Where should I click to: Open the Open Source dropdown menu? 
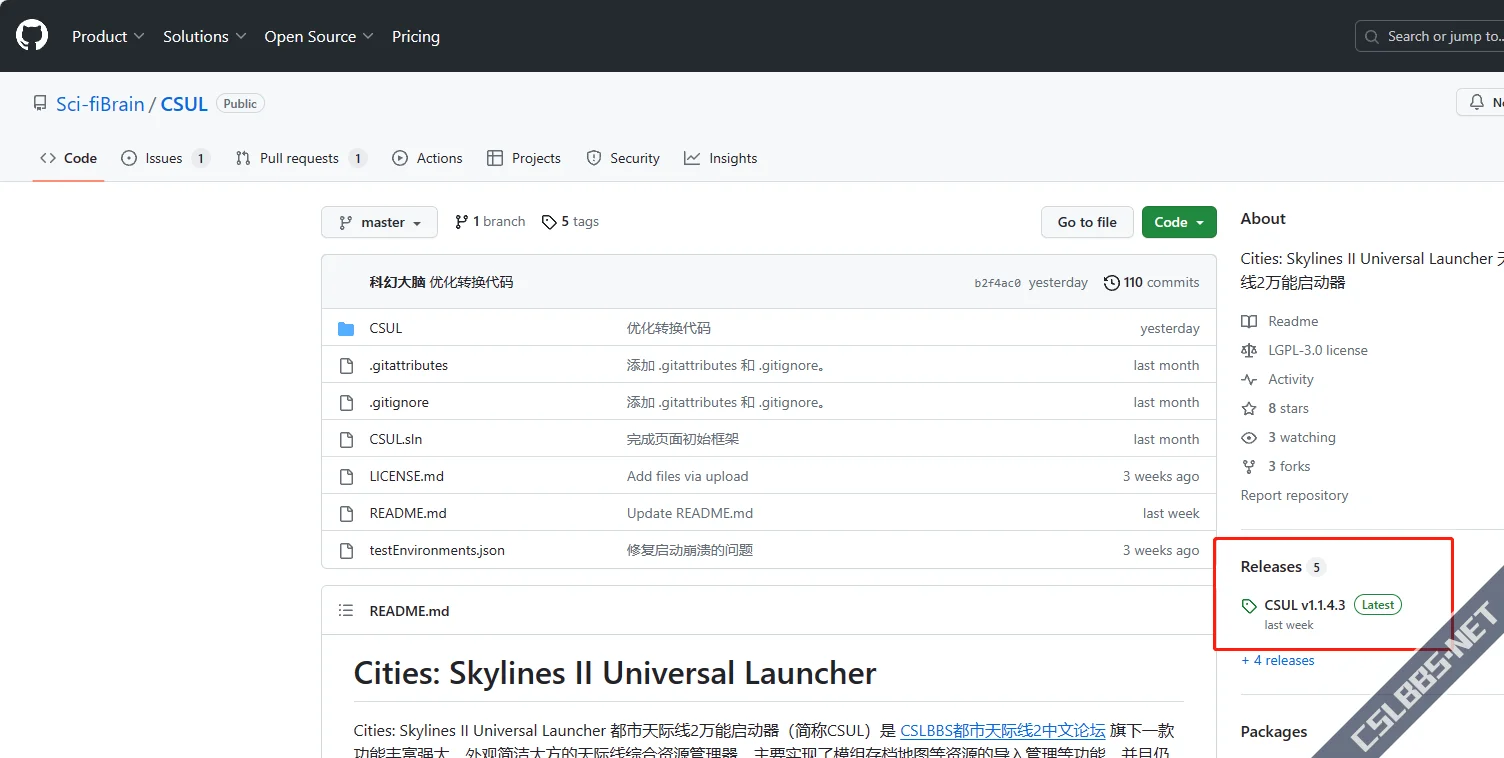pyautogui.click(x=319, y=36)
